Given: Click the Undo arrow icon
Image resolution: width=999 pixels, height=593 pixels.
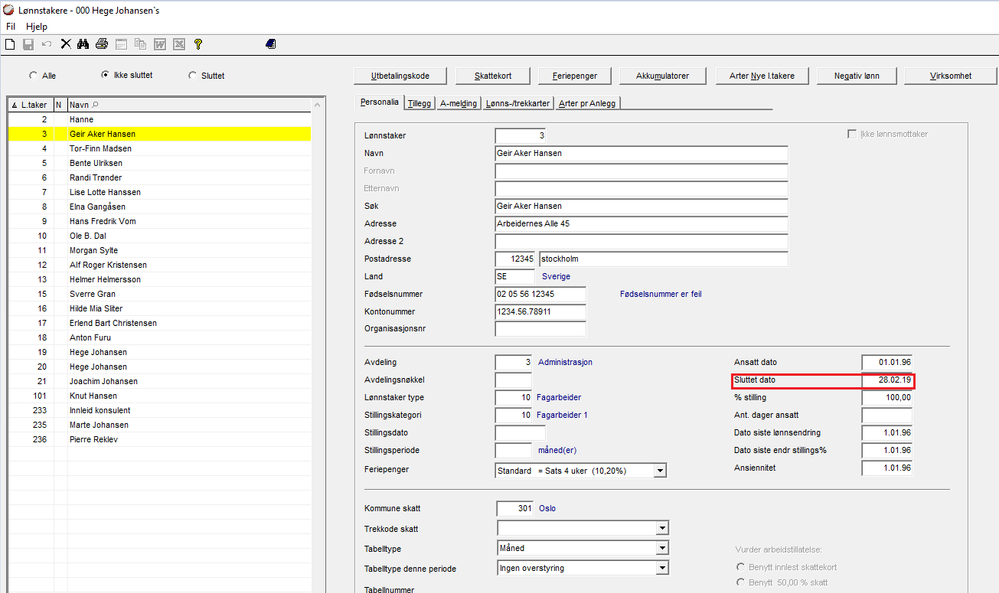Looking at the screenshot, I should point(47,44).
